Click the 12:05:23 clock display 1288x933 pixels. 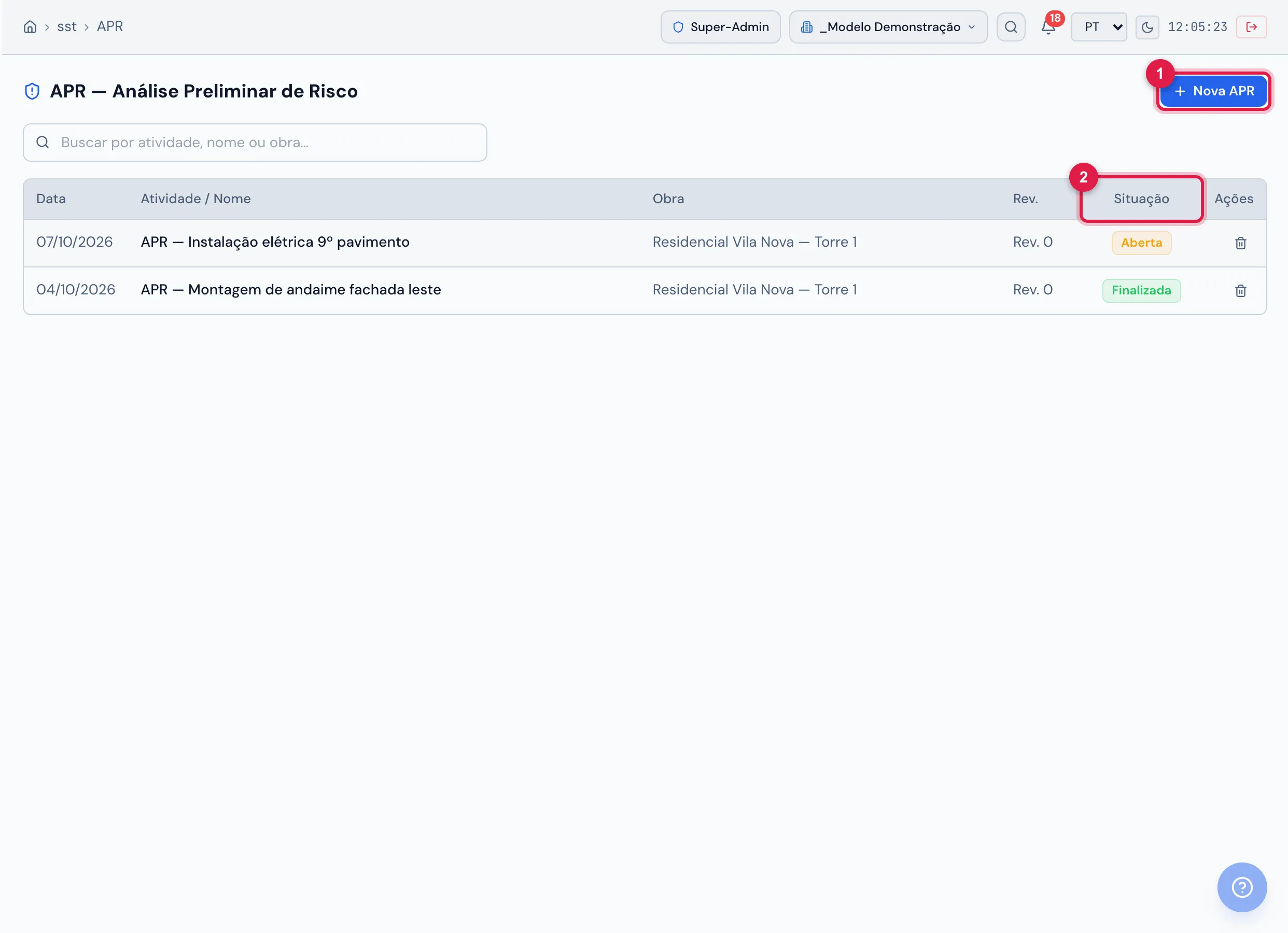(1198, 26)
